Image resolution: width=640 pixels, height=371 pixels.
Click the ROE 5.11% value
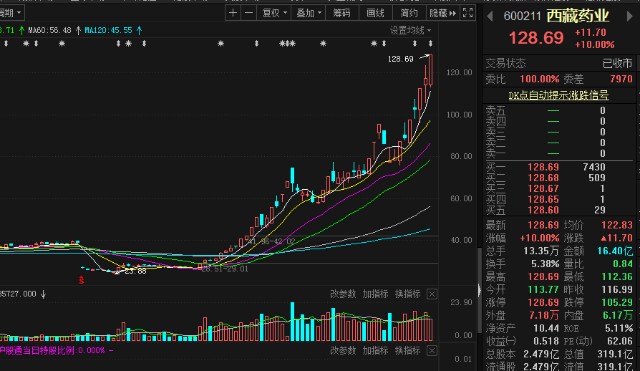pos(619,329)
